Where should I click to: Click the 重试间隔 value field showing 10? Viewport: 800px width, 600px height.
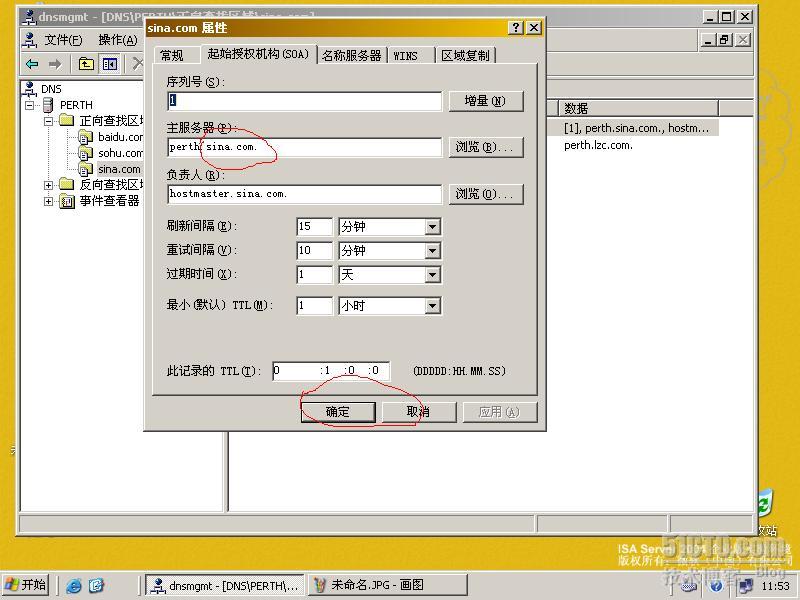314,250
